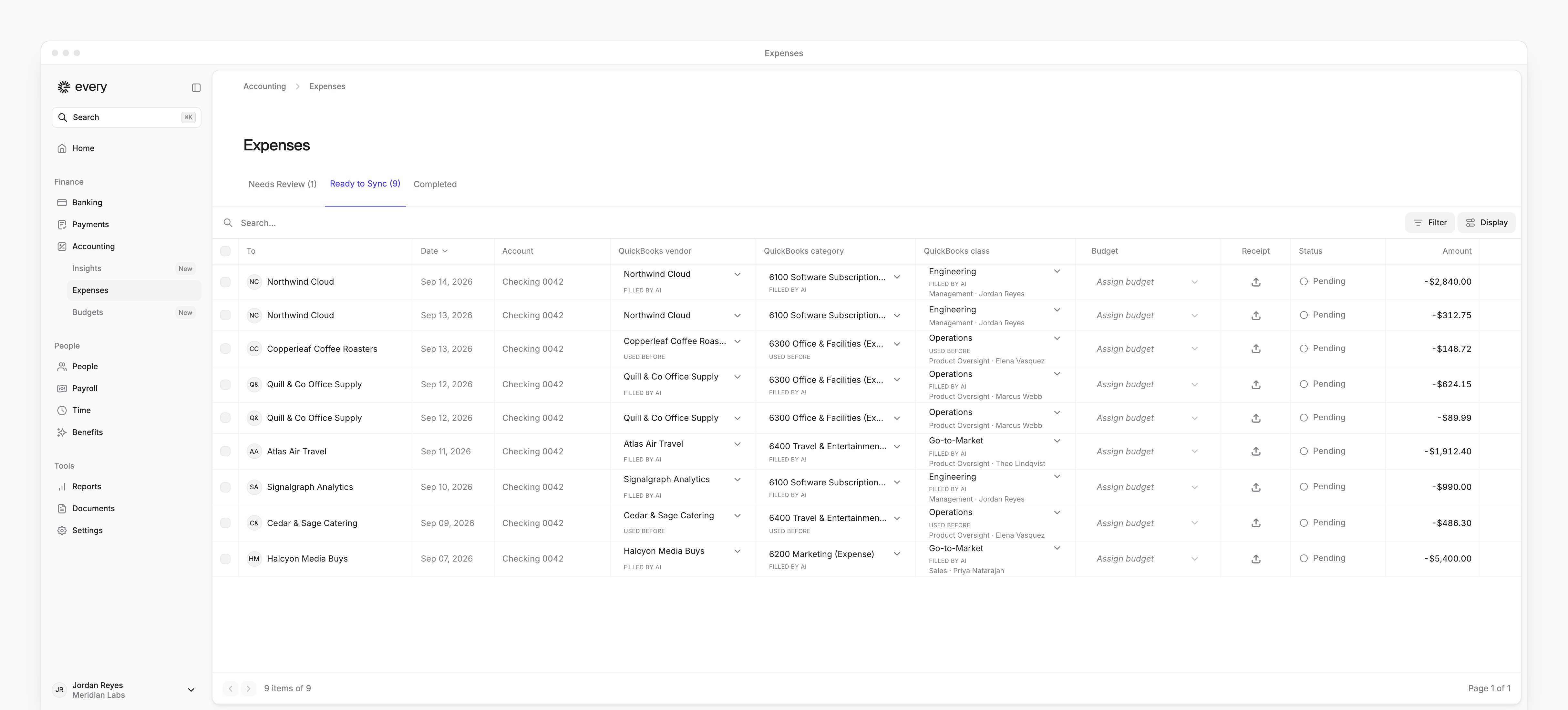The width and height of the screenshot is (1568, 710).
Task: Click the sidebar Search box
Action: click(x=126, y=117)
